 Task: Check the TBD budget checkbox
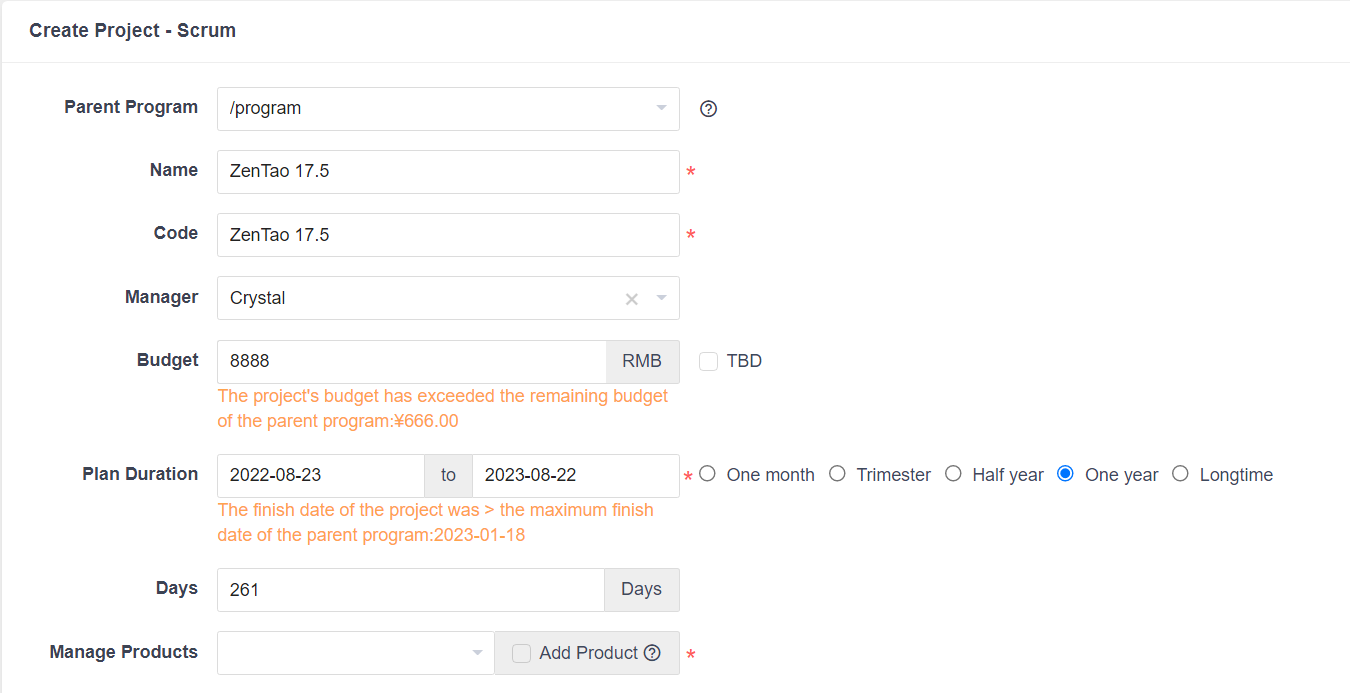click(709, 362)
